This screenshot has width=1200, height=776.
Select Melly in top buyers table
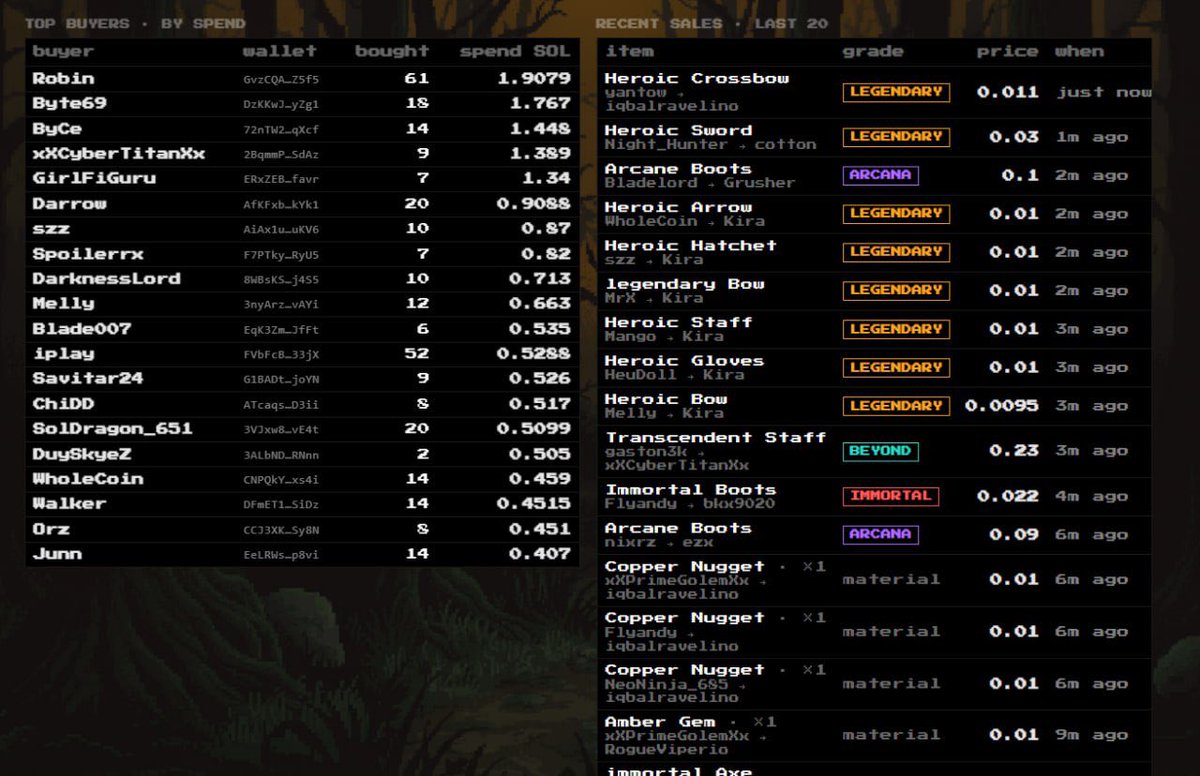click(63, 303)
